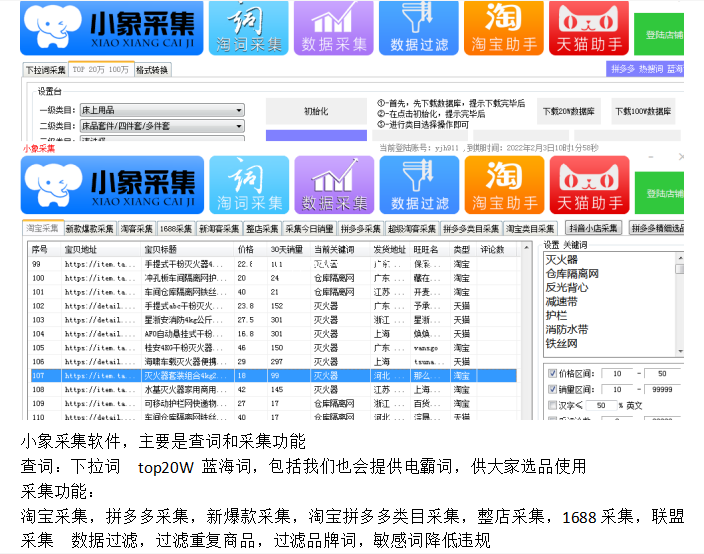Click green 登陆店铺 button in lower window
Viewport: 704px width, 554px height.
[660, 193]
